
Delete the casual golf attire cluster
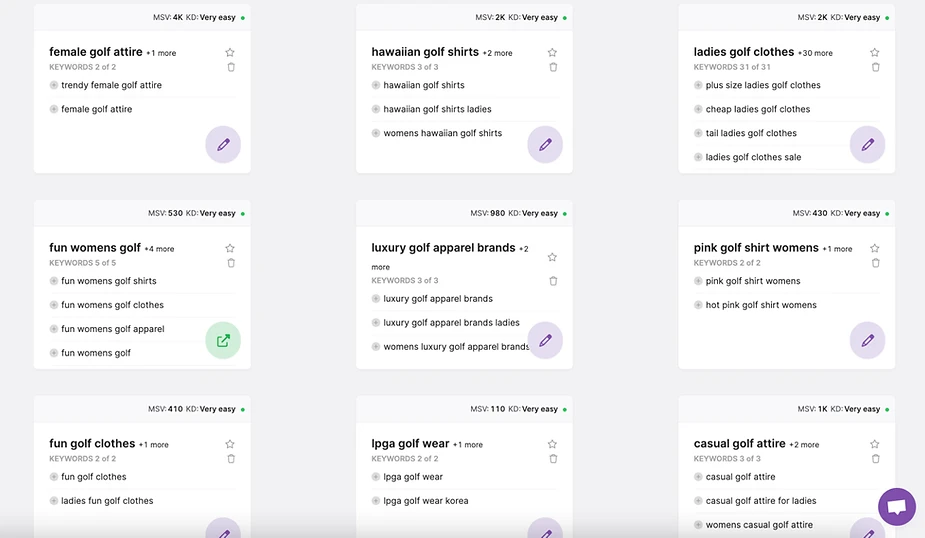coord(876,459)
